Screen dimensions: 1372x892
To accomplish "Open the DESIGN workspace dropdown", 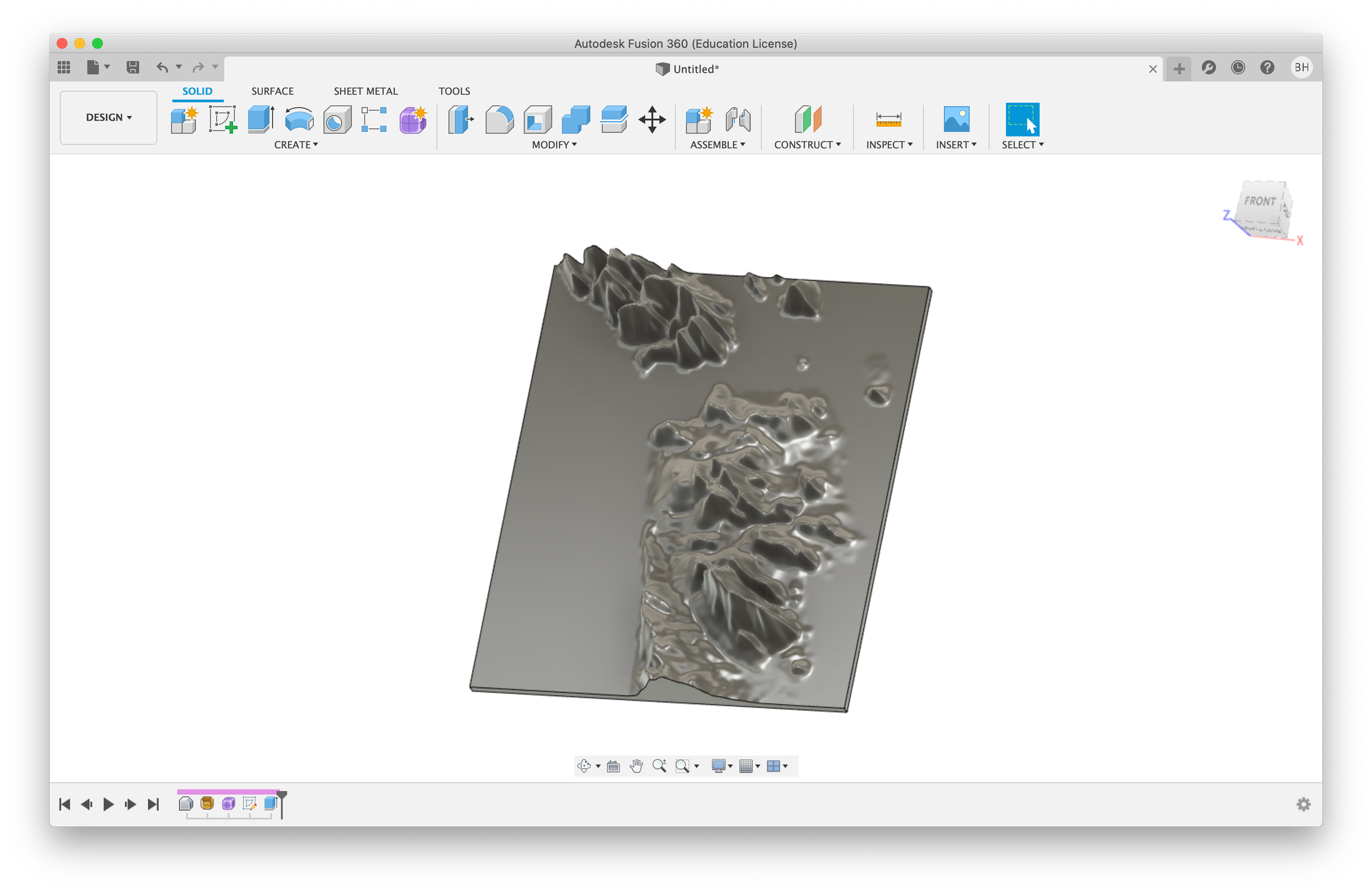I will (109, 118).
